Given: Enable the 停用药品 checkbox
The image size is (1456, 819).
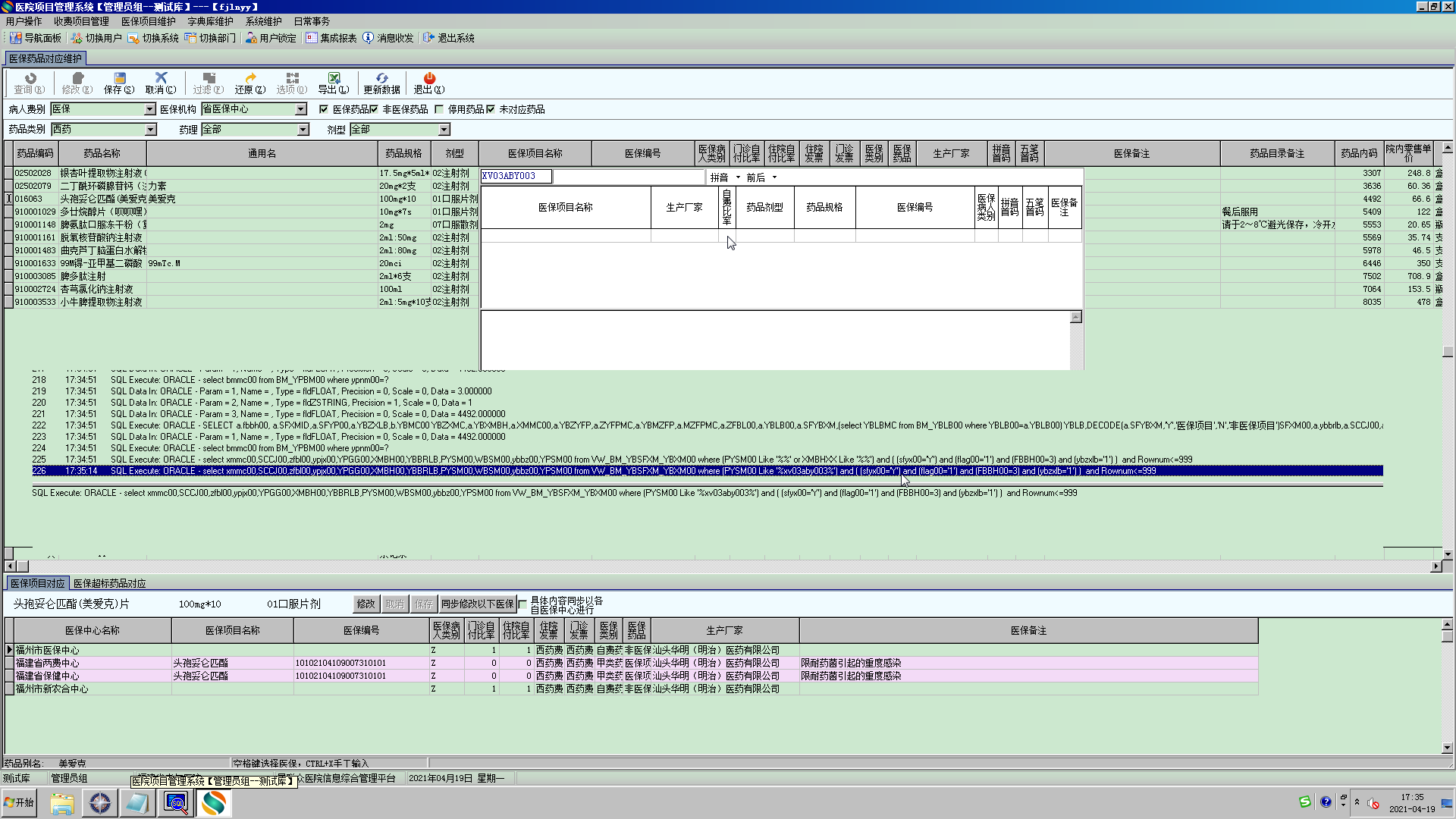Looking at the screenshot, I should pos(439,109).
